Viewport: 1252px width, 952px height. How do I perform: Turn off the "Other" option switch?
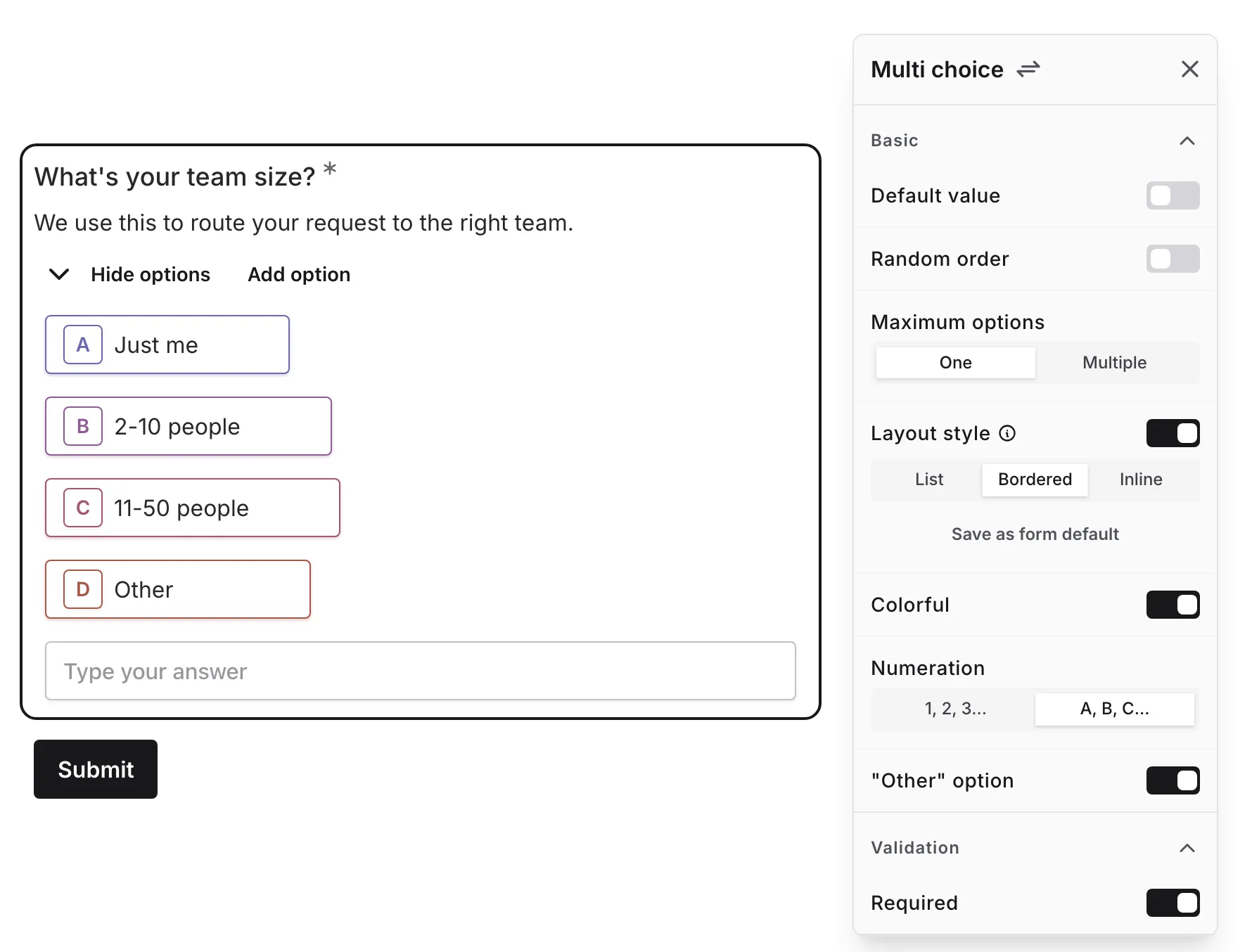[x=1173, y=780]
